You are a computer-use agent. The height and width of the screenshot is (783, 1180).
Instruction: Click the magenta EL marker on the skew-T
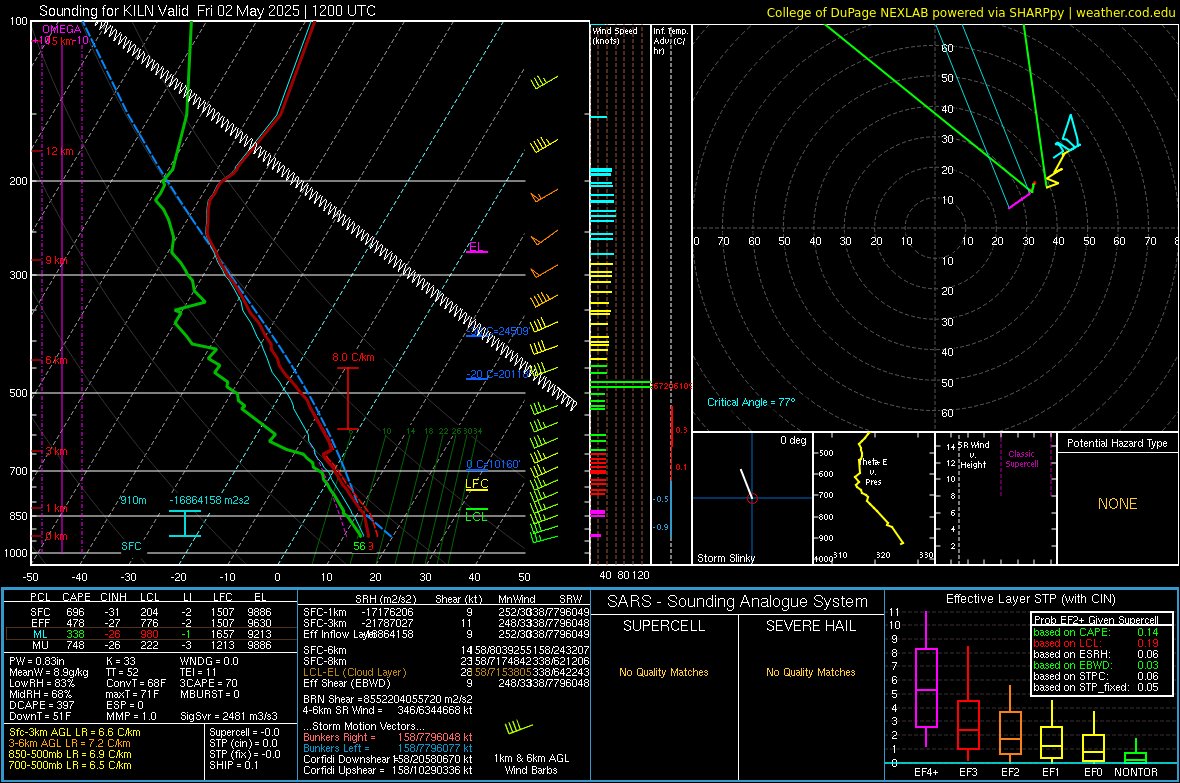[x=476, y=248]
